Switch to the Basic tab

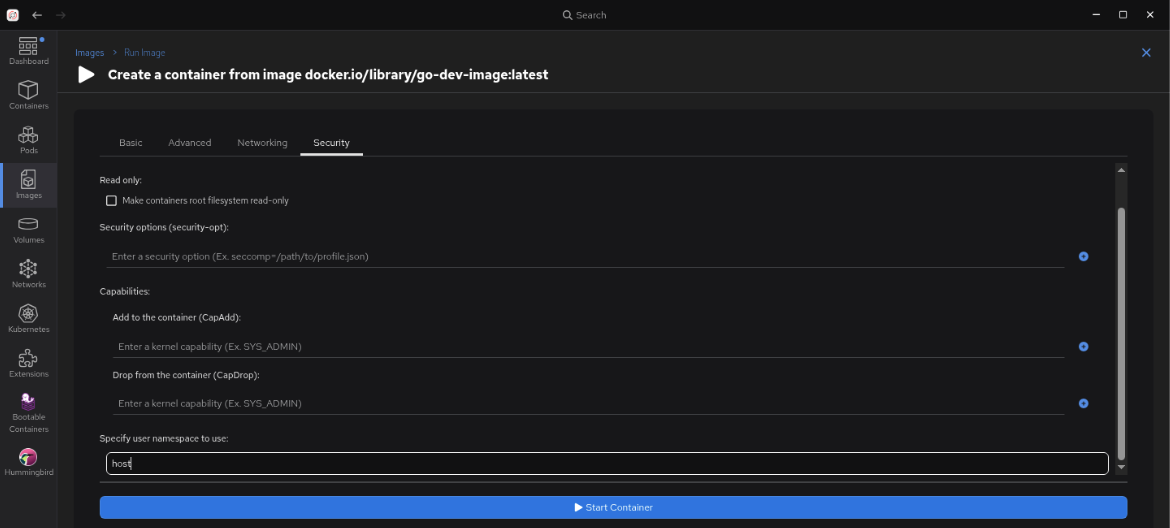pyautogui.click(x=131, y=142)
